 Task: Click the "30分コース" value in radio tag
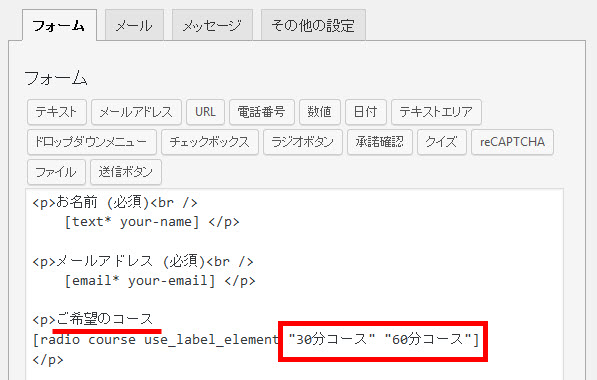[x=332, y=339]
